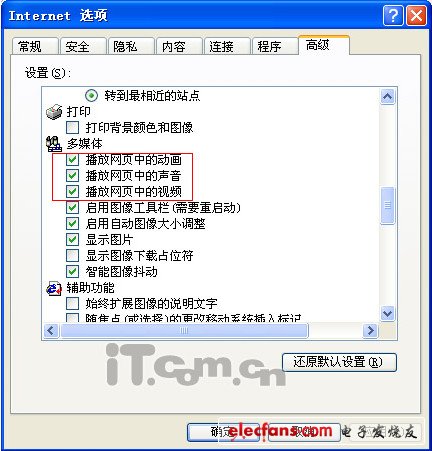Uncheck 播放网页中的声音 checkbox
432x451 pixels.
tap(72, 175)
